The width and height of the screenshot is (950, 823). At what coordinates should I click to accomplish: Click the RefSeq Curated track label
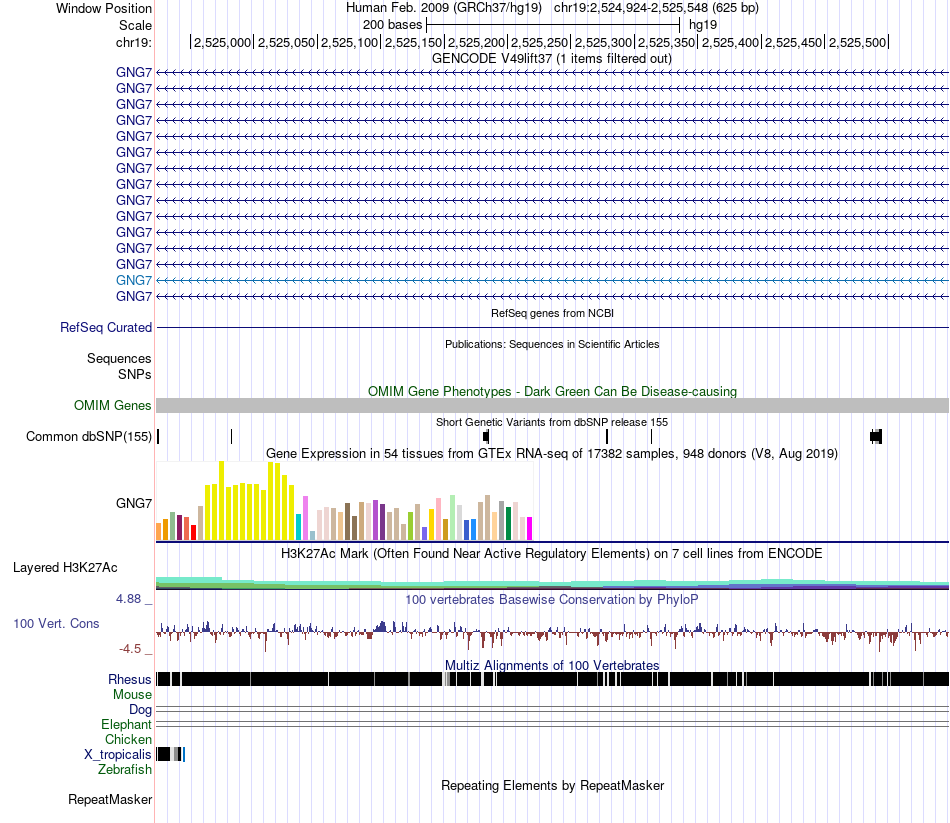pos(106,327)
